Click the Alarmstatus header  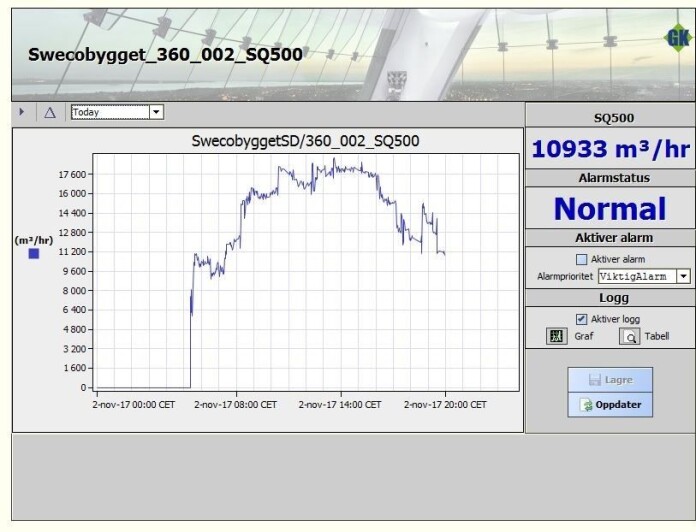coord(614,178)
